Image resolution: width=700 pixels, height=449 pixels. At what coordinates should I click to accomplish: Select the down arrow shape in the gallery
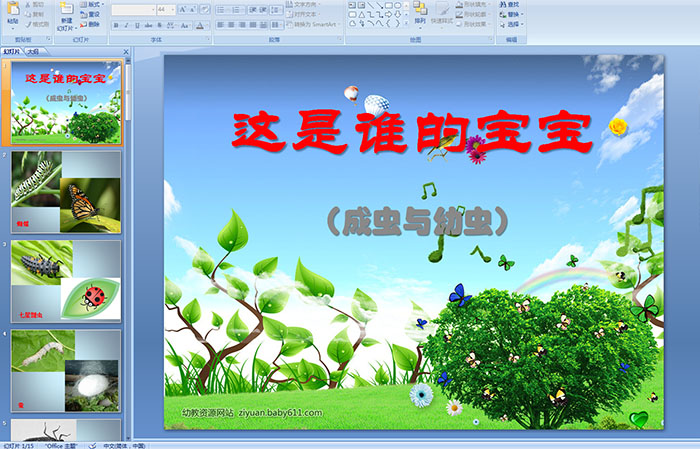[397, 15]
